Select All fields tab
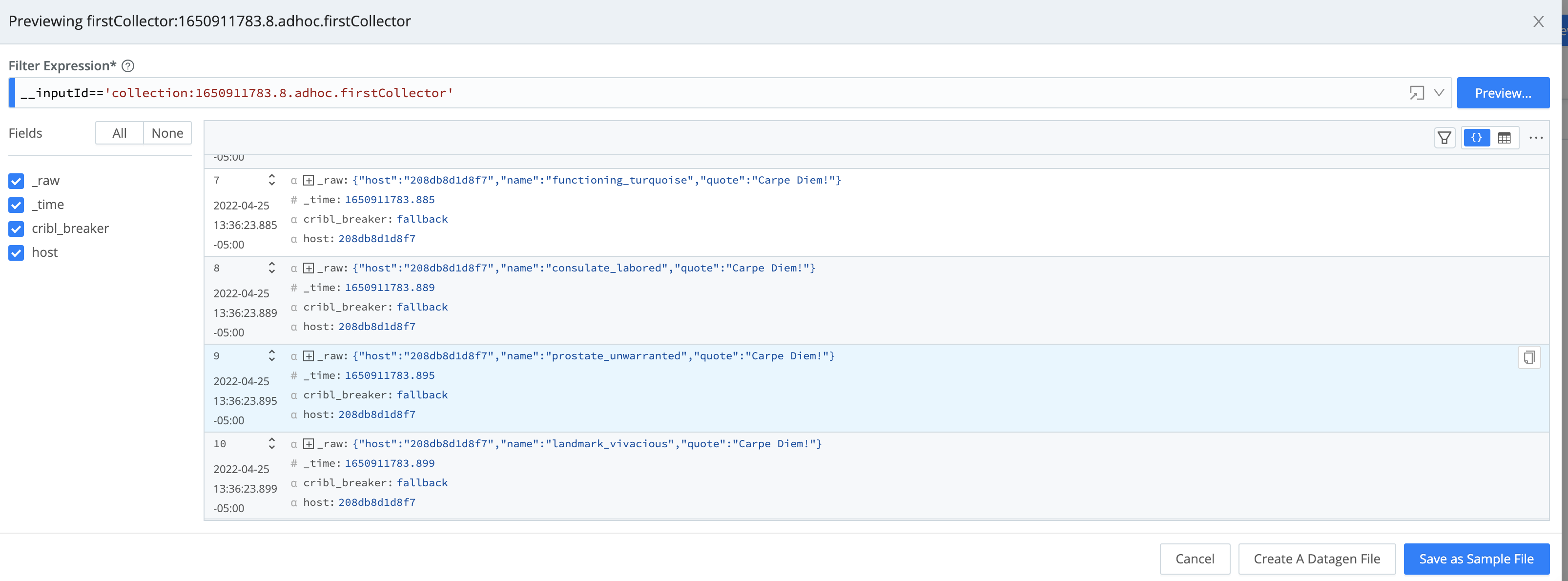This screenshot has width=1568, height=581. (119, 133)
